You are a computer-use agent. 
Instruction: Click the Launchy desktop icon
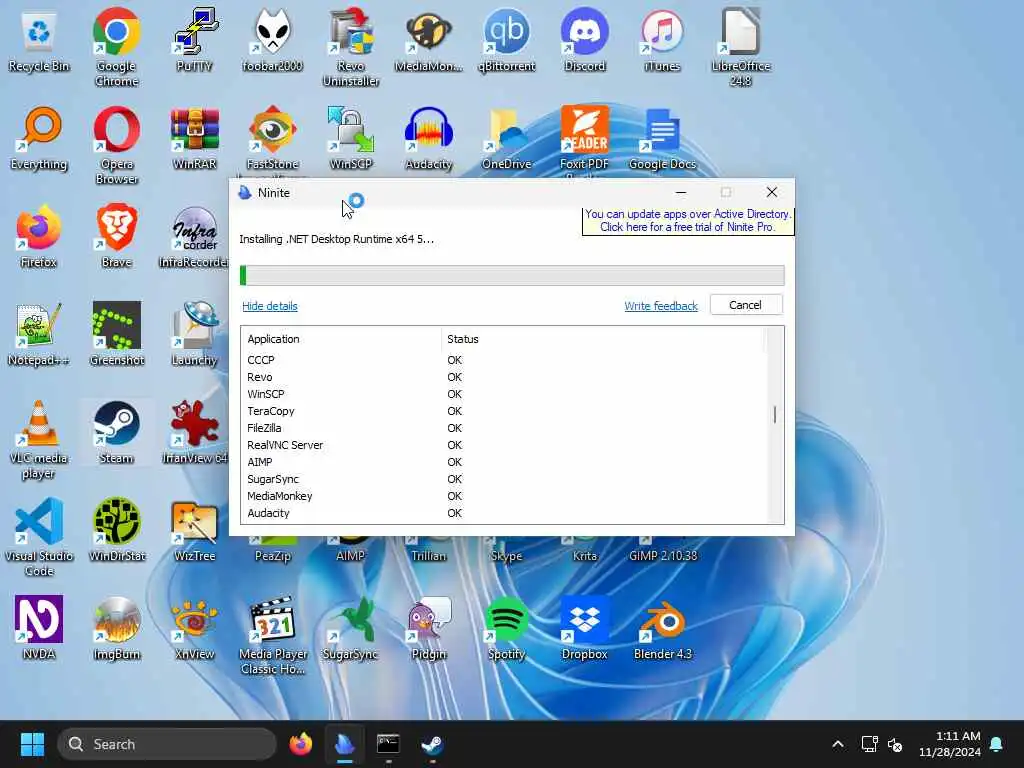tap(195, 334)
